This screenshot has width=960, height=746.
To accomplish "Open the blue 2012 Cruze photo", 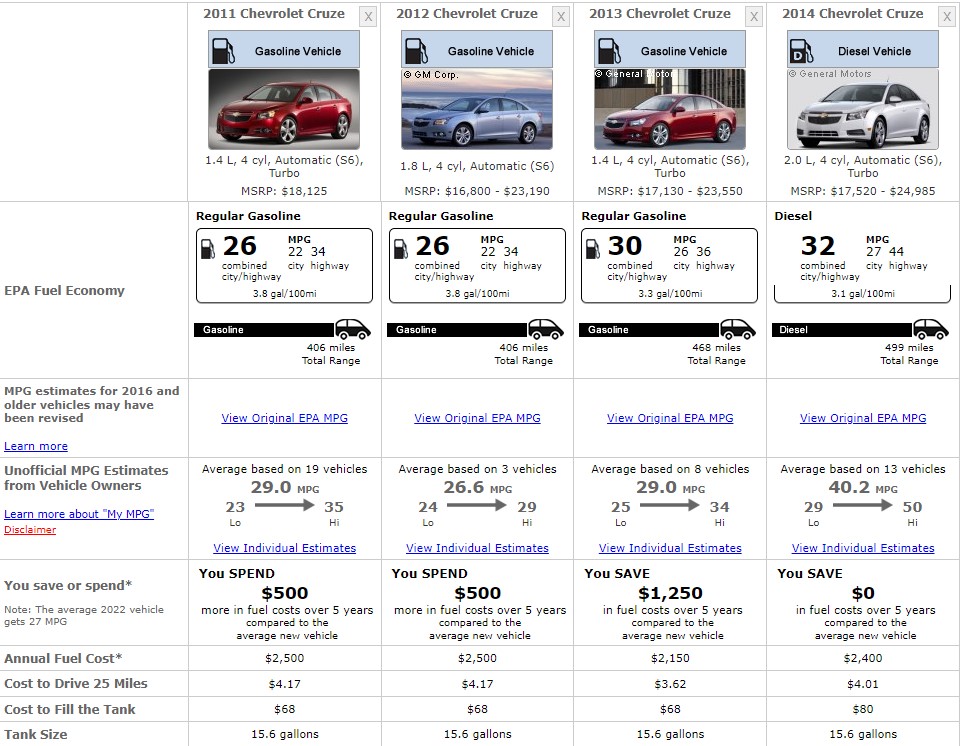I will (x=477, y=109).
